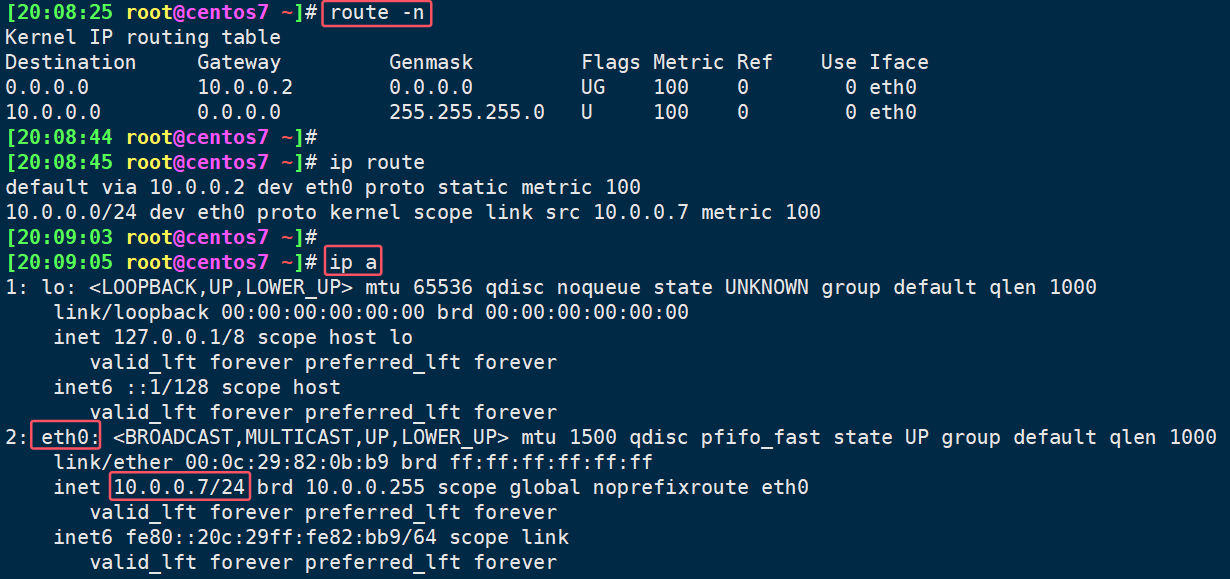The image size is (1230, 579).
Task: Click the 'Kernel IP routing table' heading
Action: pos(143,38)
